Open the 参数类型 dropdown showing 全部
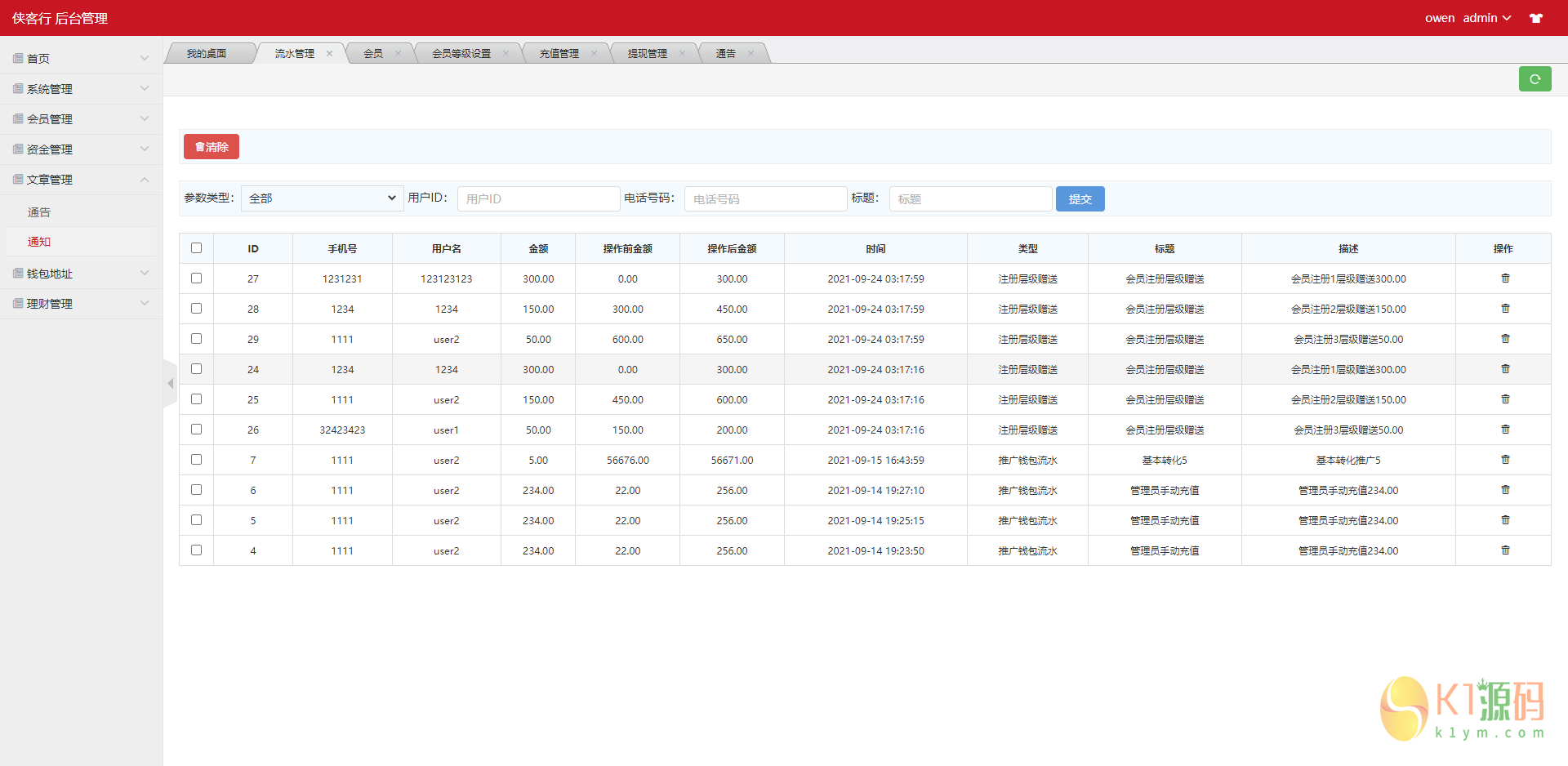The image size is (1568, 766). coord(322,198)
